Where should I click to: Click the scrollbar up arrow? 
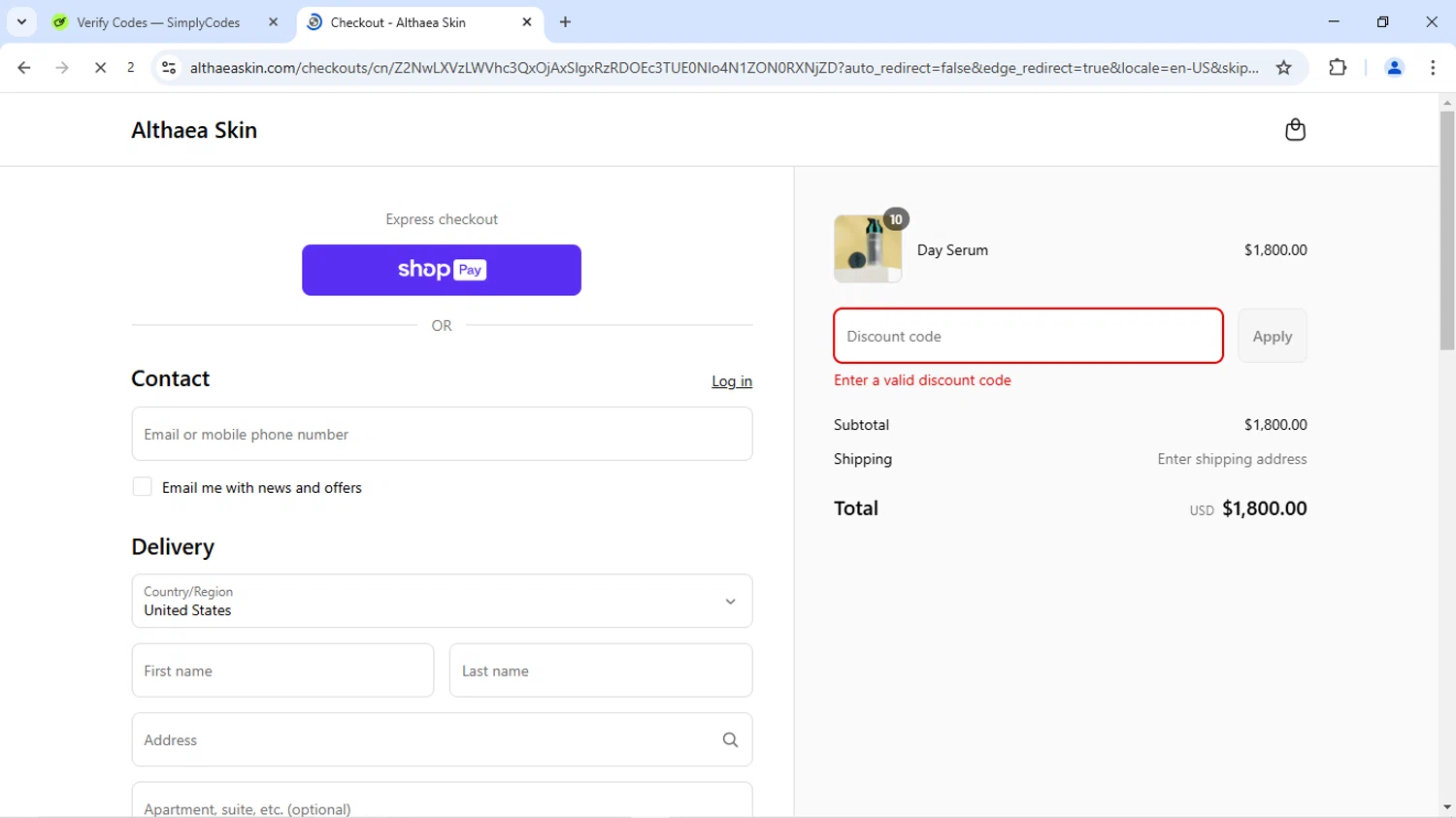point(1447,102)
